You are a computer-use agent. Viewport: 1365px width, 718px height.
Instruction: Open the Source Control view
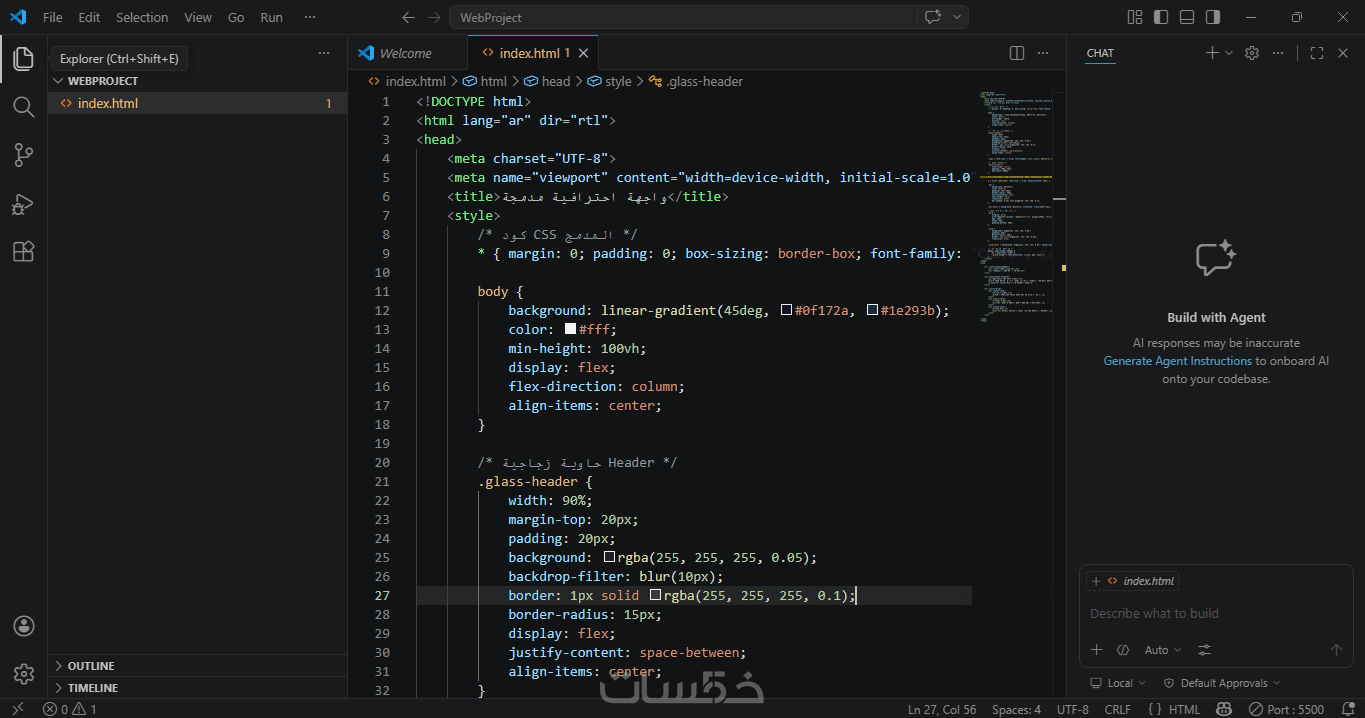tap(23, 155)
